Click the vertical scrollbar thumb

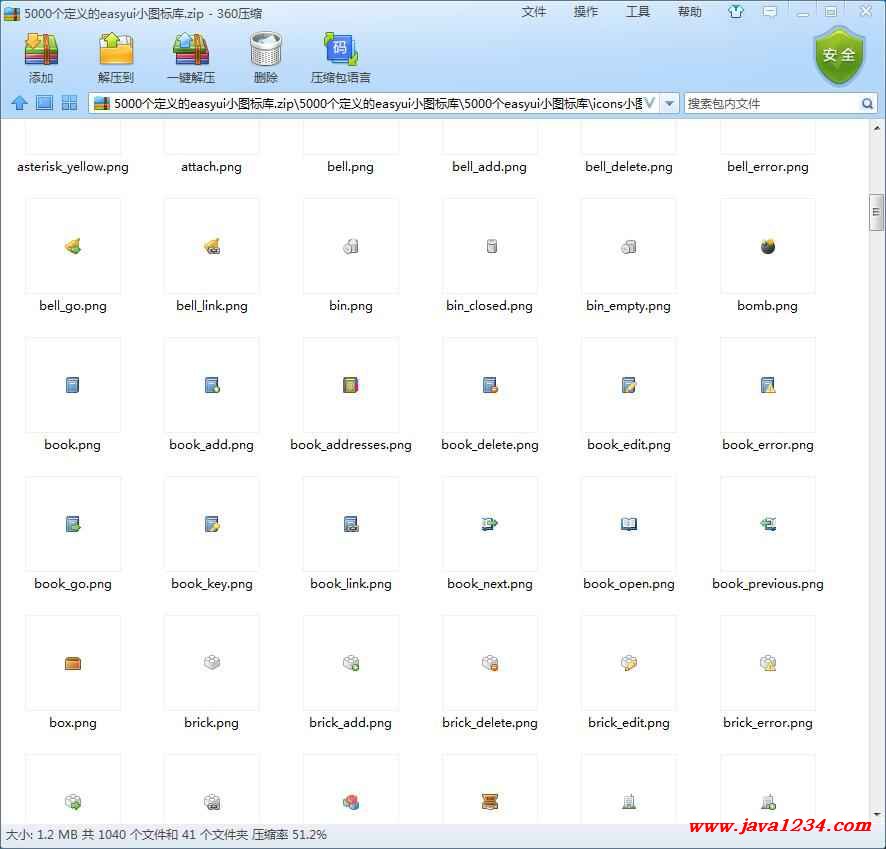[x=876, y=212]
